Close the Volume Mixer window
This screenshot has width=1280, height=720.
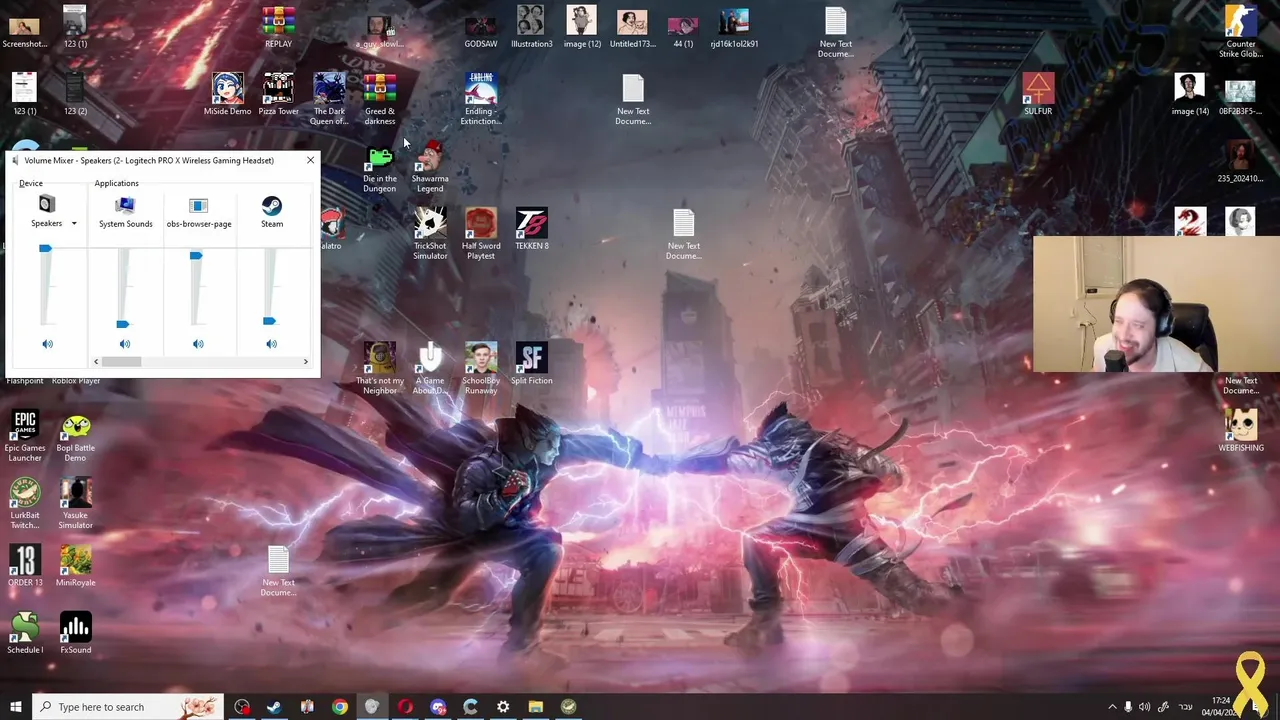tap(310, 160)
